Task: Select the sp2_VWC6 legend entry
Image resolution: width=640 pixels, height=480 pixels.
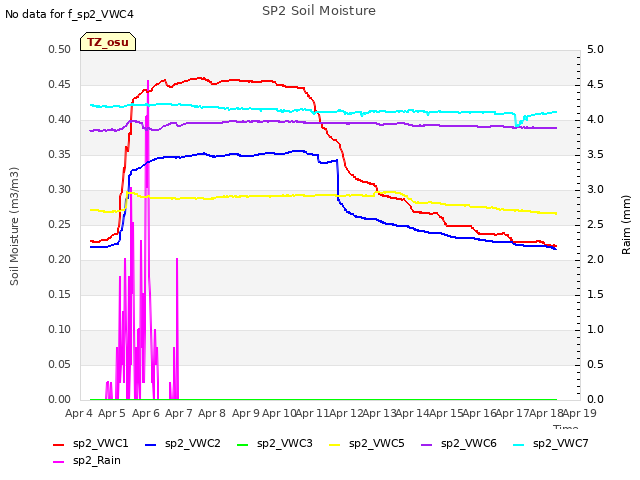Action: [x=458, y=443]
